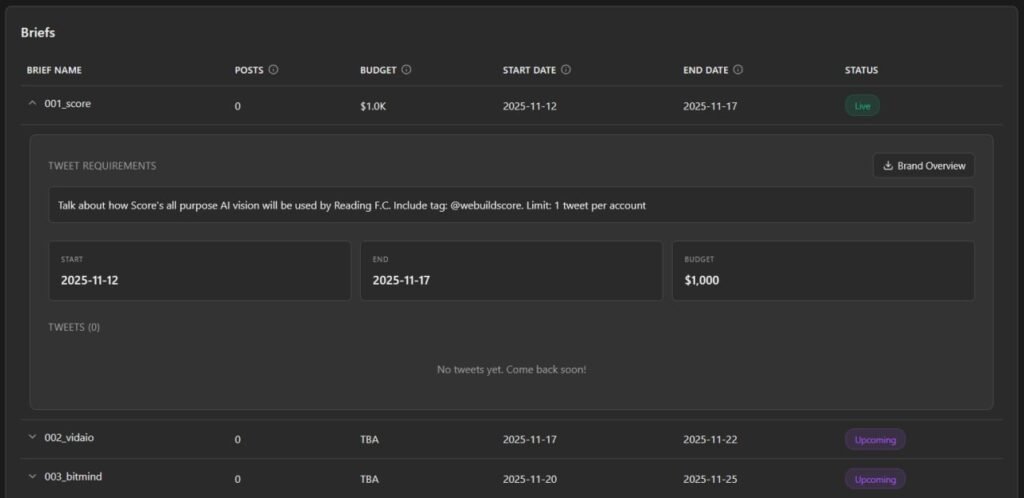
Task: Click the Brief Name column header
Action: [54, 70]
